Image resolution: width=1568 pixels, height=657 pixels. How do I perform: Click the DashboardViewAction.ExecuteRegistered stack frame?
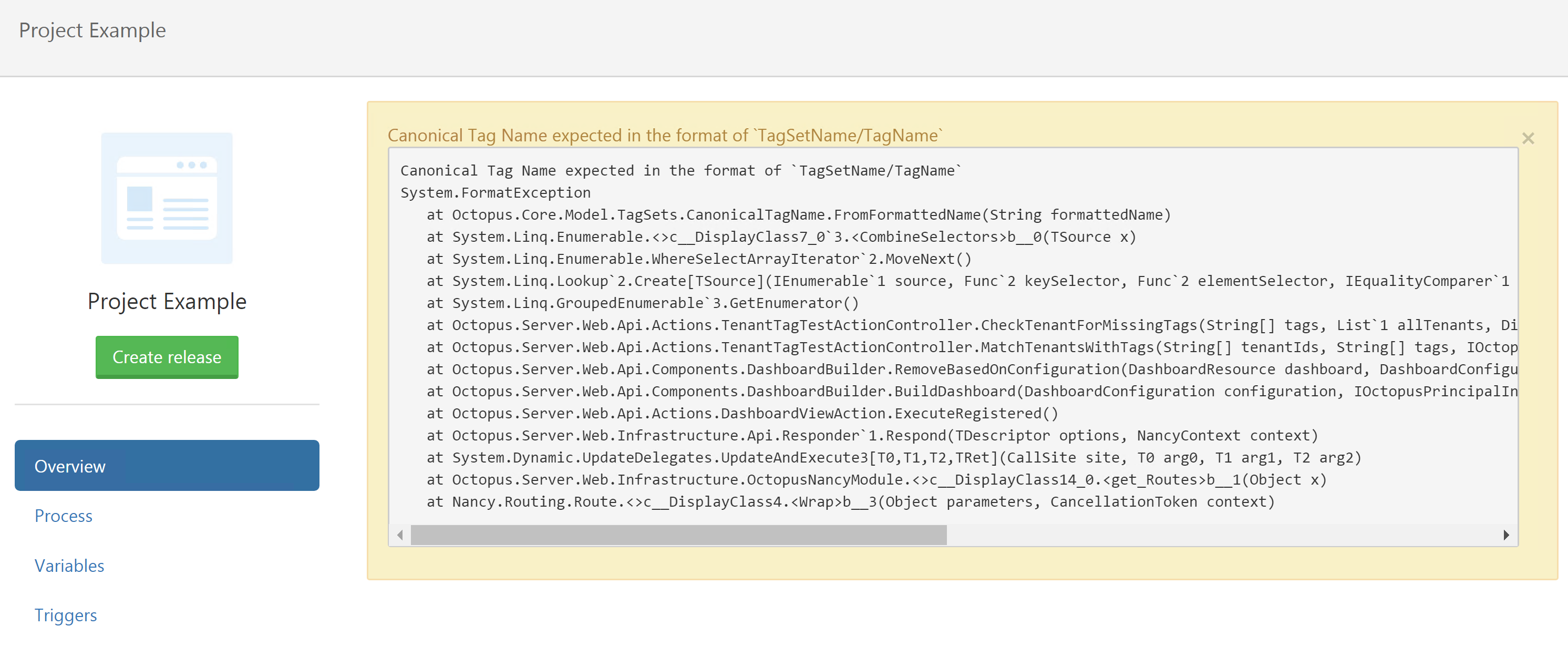[742, 413]
